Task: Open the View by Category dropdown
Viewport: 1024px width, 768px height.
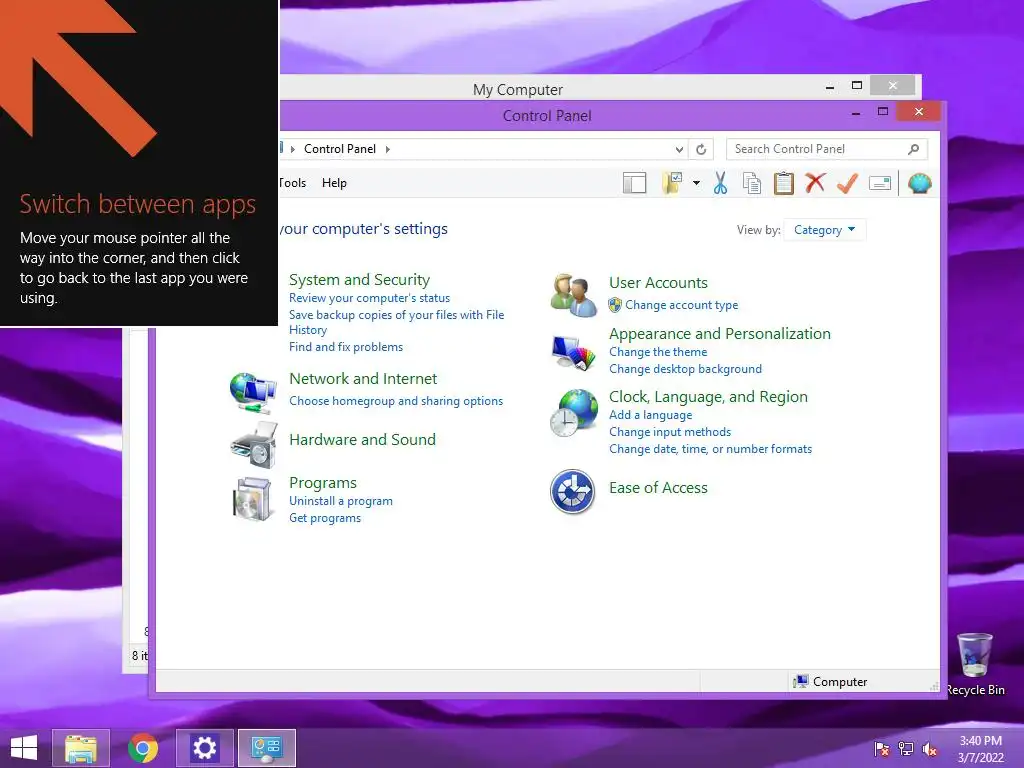Action: click(x=824, y=230)
